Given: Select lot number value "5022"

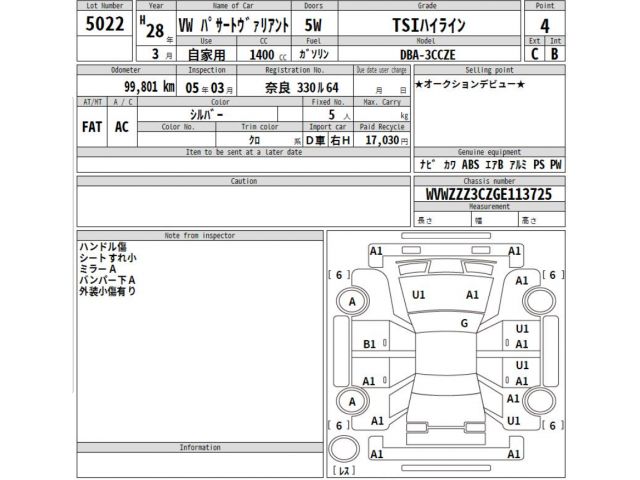Looking at the screenshot, I should [105, 24].
